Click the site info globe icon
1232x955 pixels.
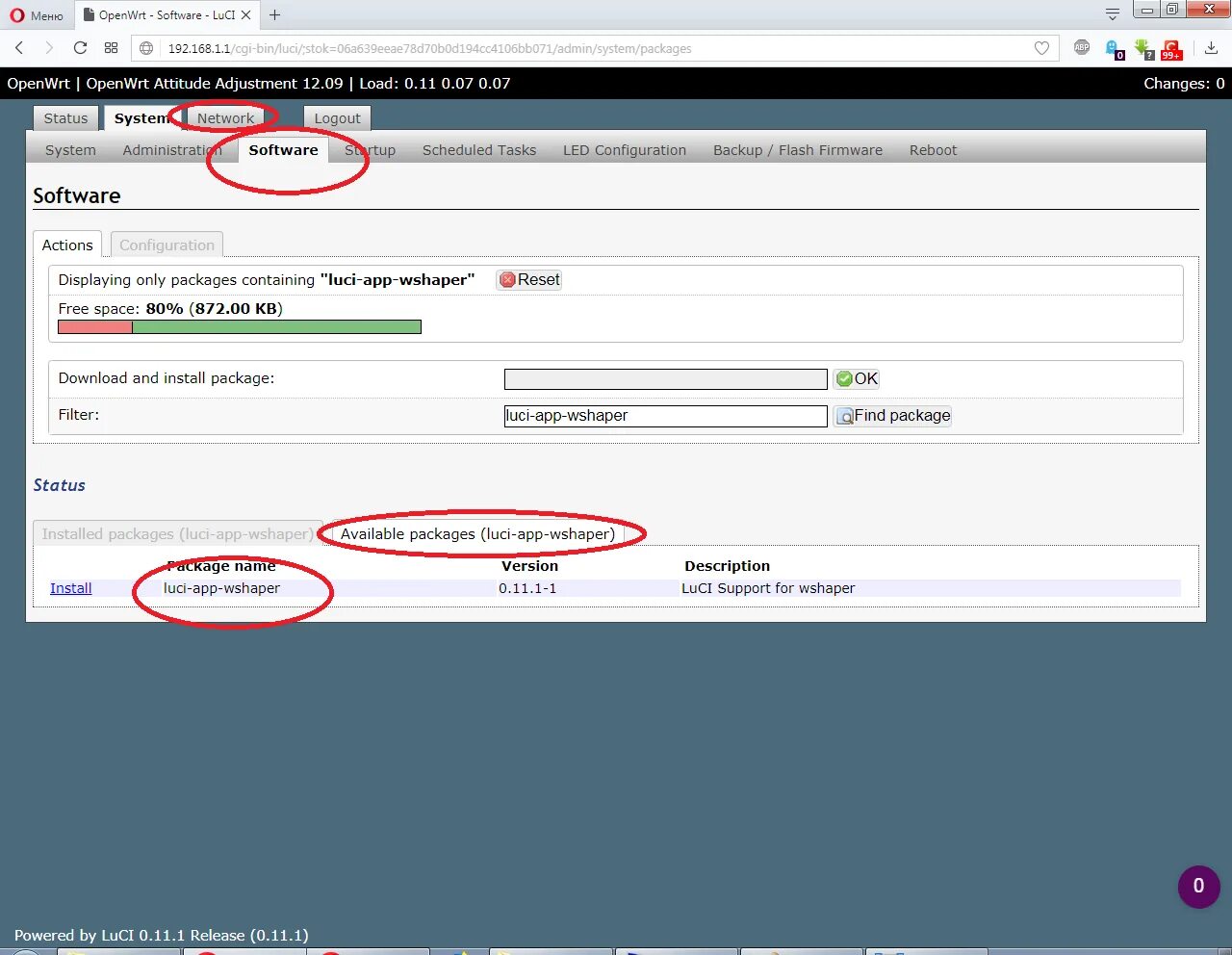146,48
